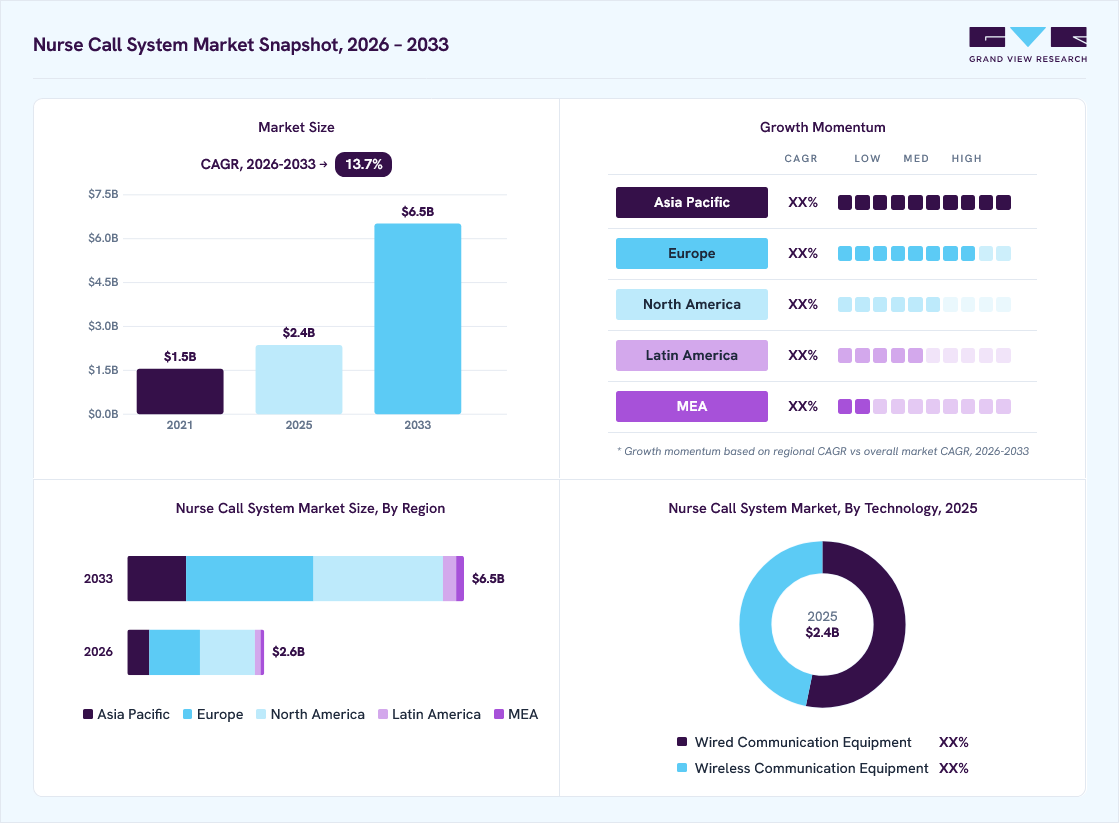The image size is (1120, 823).
Task: Click Asia Pacific legend color swatch
Action: 88,714
